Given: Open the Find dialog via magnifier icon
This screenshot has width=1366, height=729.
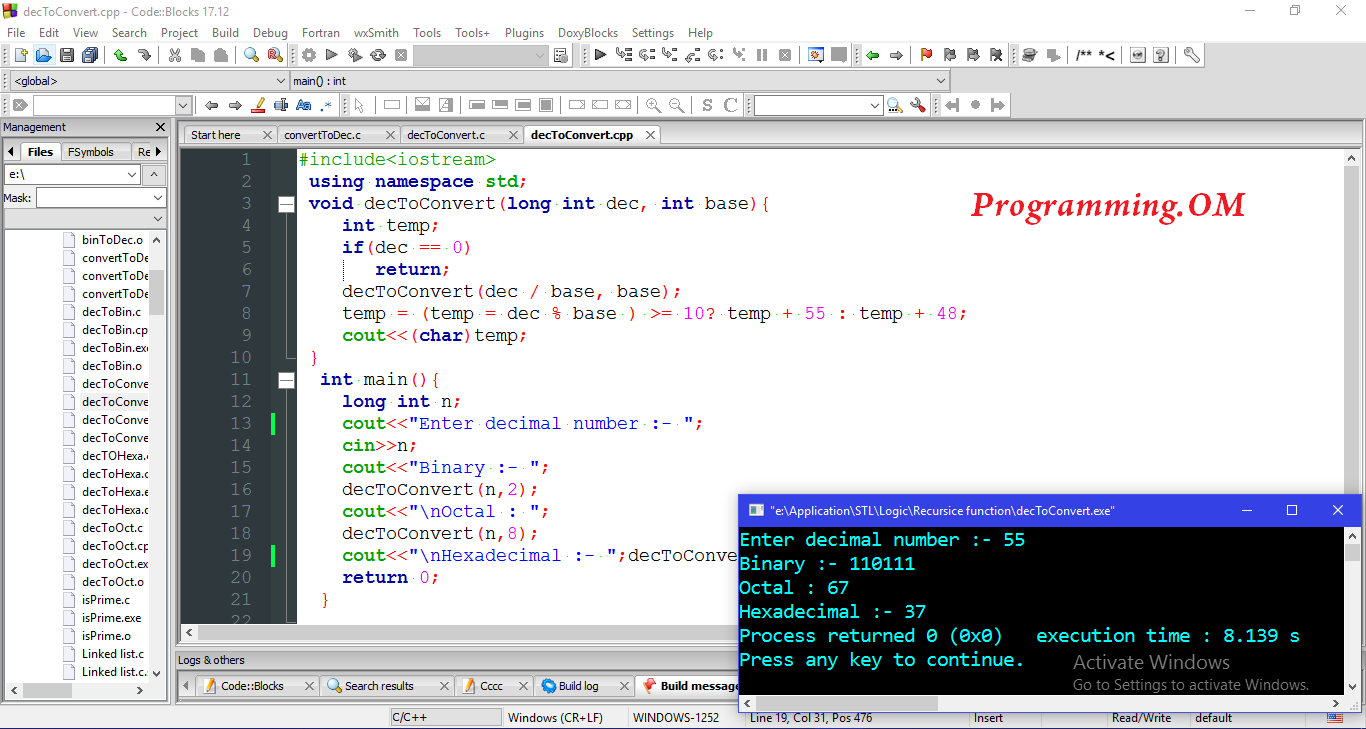Looking at the screenshot, I should [x=249, y=55].
